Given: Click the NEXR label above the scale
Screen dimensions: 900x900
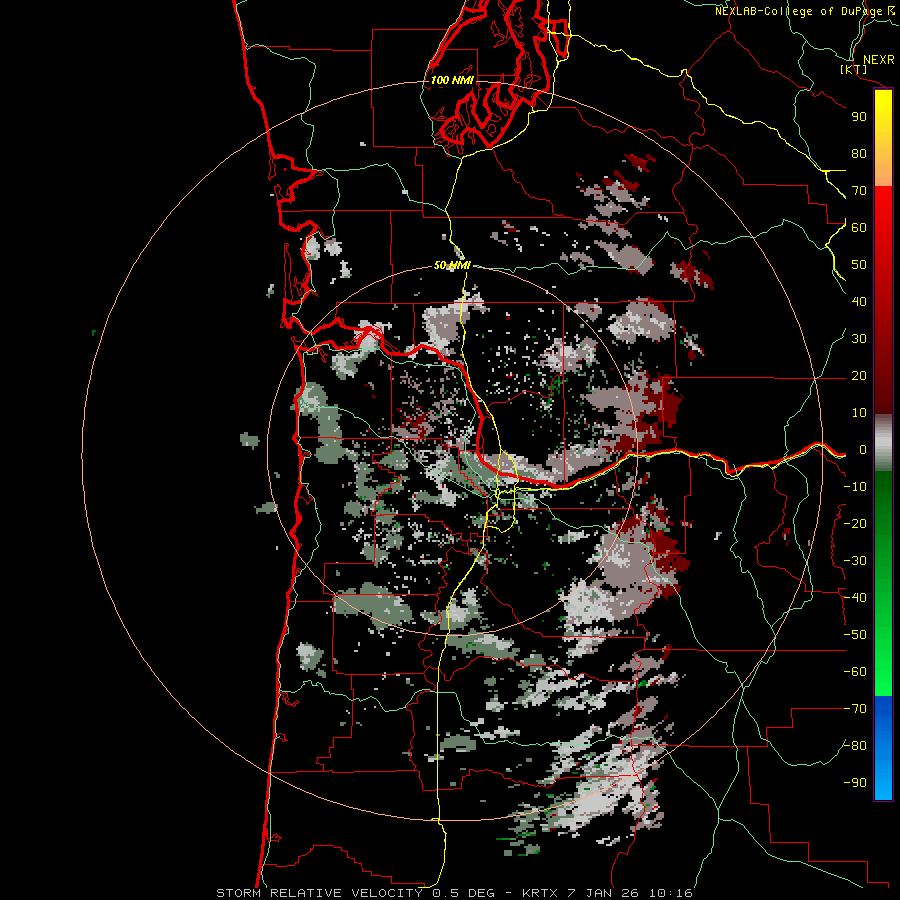Looking at the screenshot, I should [x=878, y=60].
